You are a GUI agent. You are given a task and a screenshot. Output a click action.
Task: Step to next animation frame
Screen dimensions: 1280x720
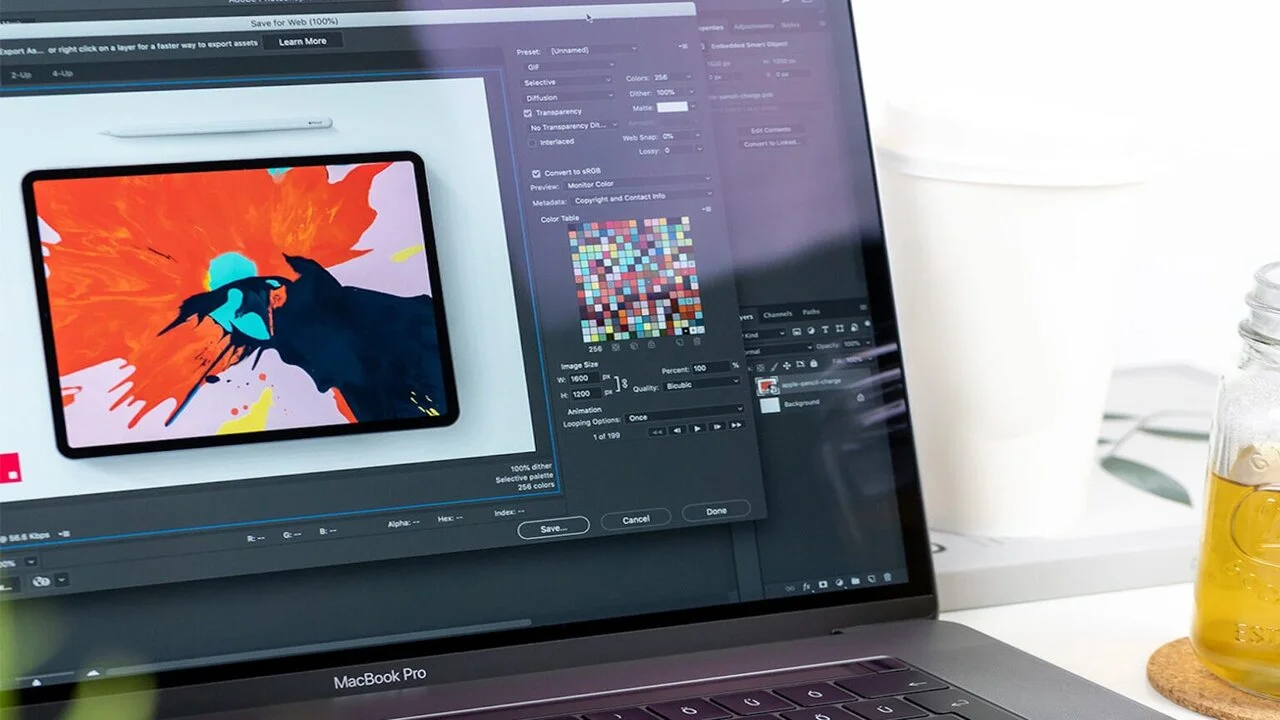click(x=717, y=427)
